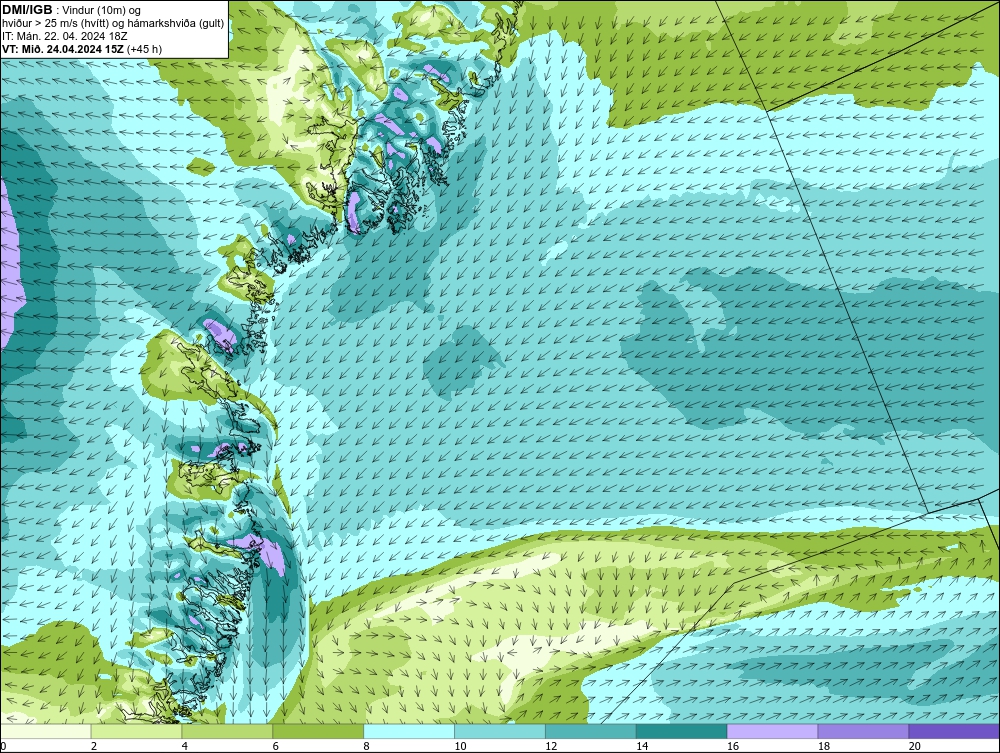Pick the 10–12 m/s turquoise legend swatch

coord(500,732)
